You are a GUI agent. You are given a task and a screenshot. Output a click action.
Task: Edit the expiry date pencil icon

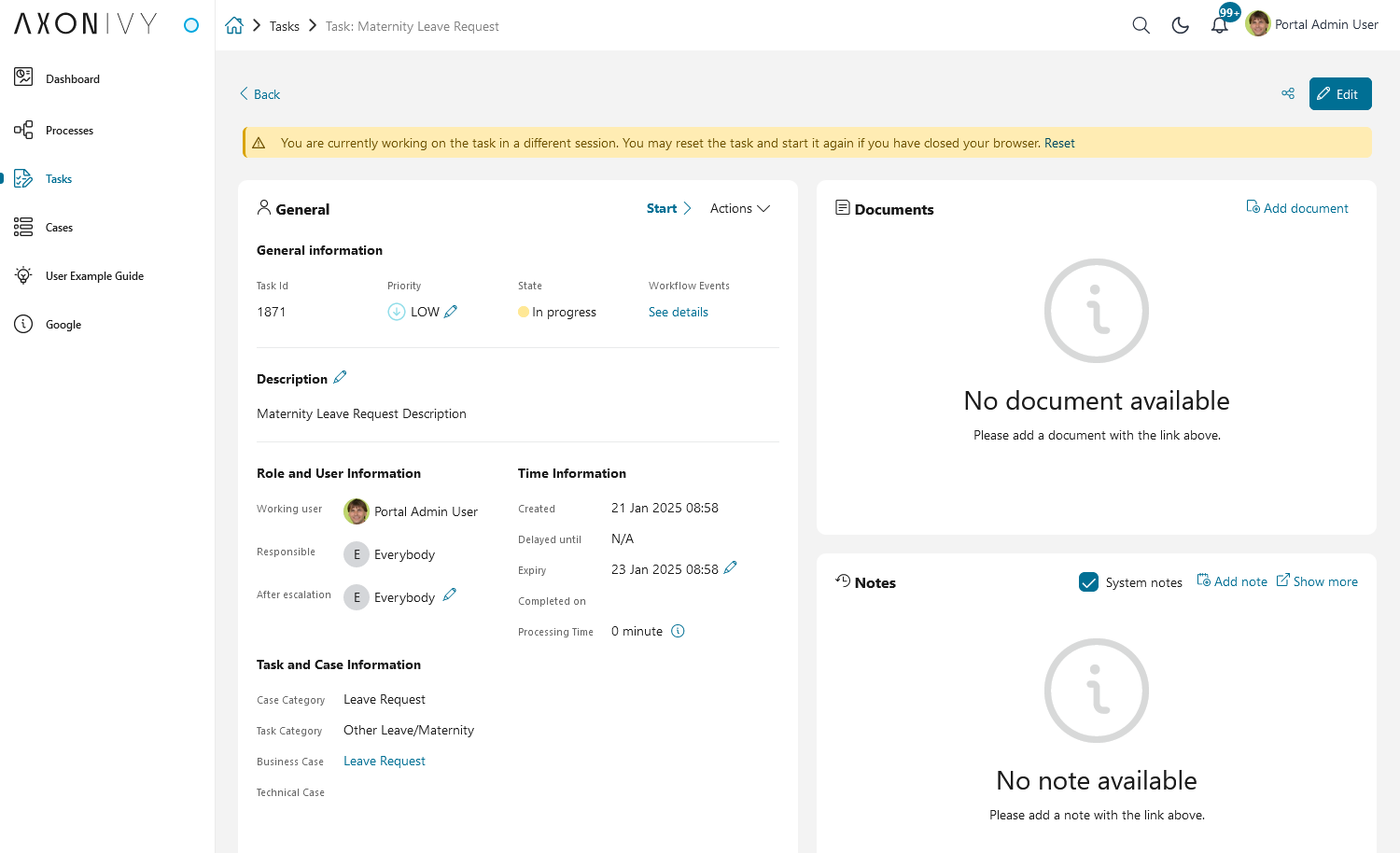(x=730, y=567)
